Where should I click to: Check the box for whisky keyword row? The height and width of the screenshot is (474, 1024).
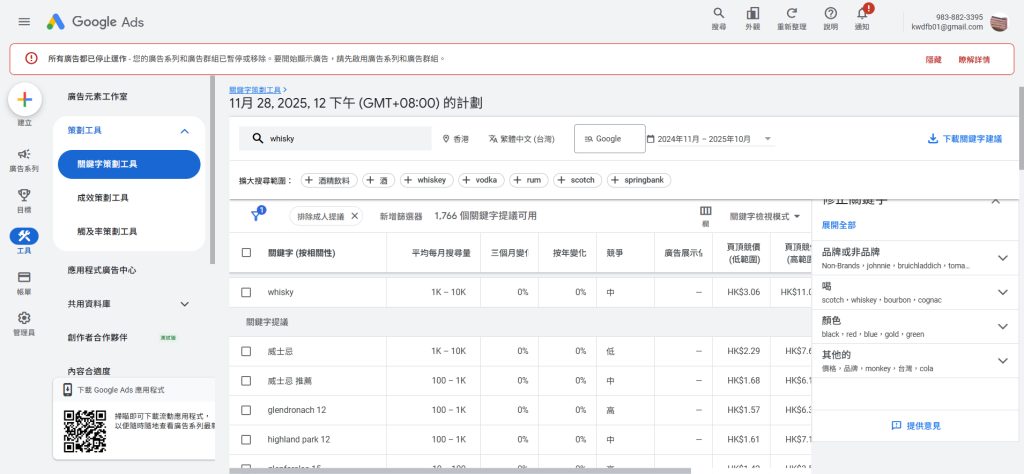[246, 292]
